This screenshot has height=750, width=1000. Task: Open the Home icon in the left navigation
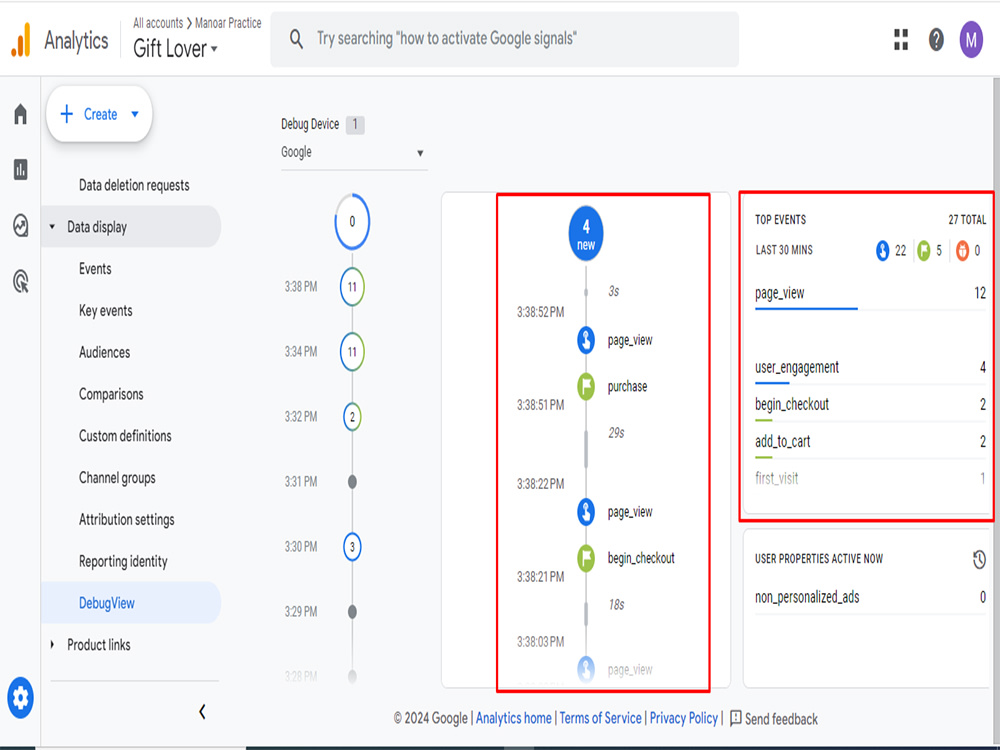tap(18, 115)
